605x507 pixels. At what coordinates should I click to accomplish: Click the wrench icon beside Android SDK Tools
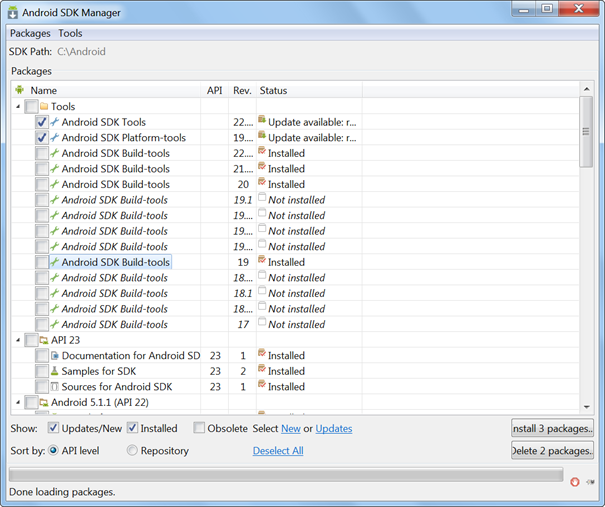54,122
